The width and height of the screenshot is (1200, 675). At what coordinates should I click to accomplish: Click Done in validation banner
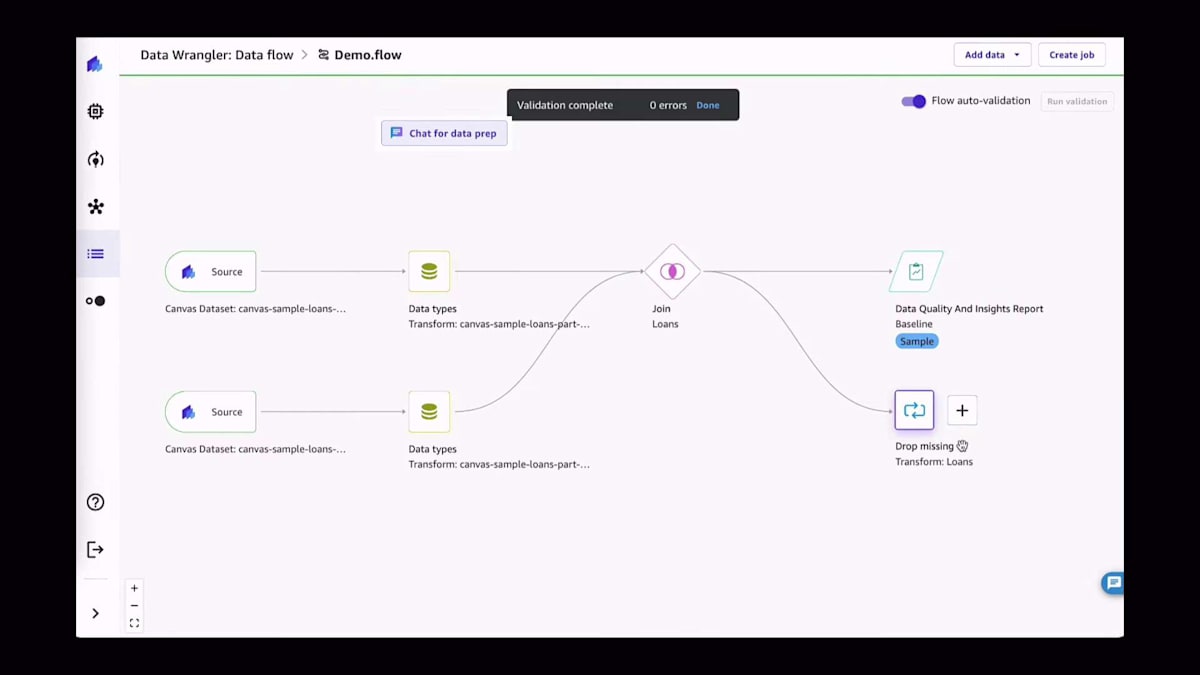(x=707, y=105)
